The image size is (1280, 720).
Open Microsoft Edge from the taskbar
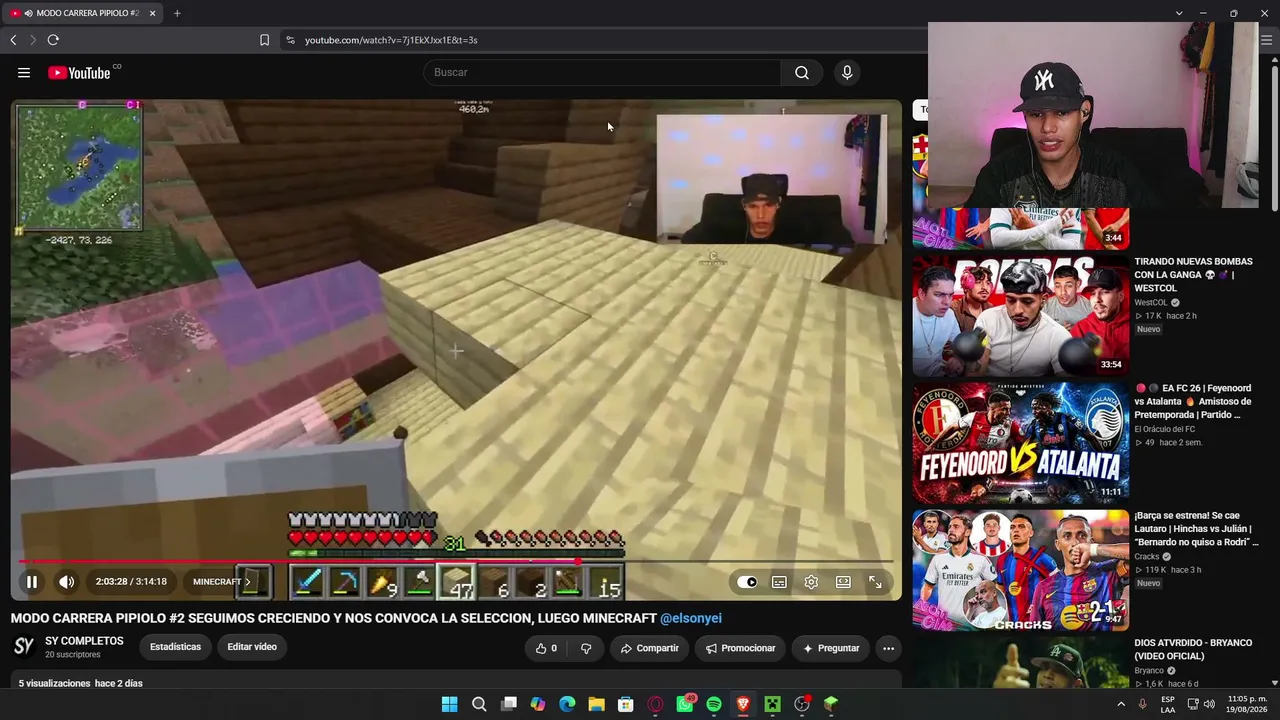(x=567, y=704)
